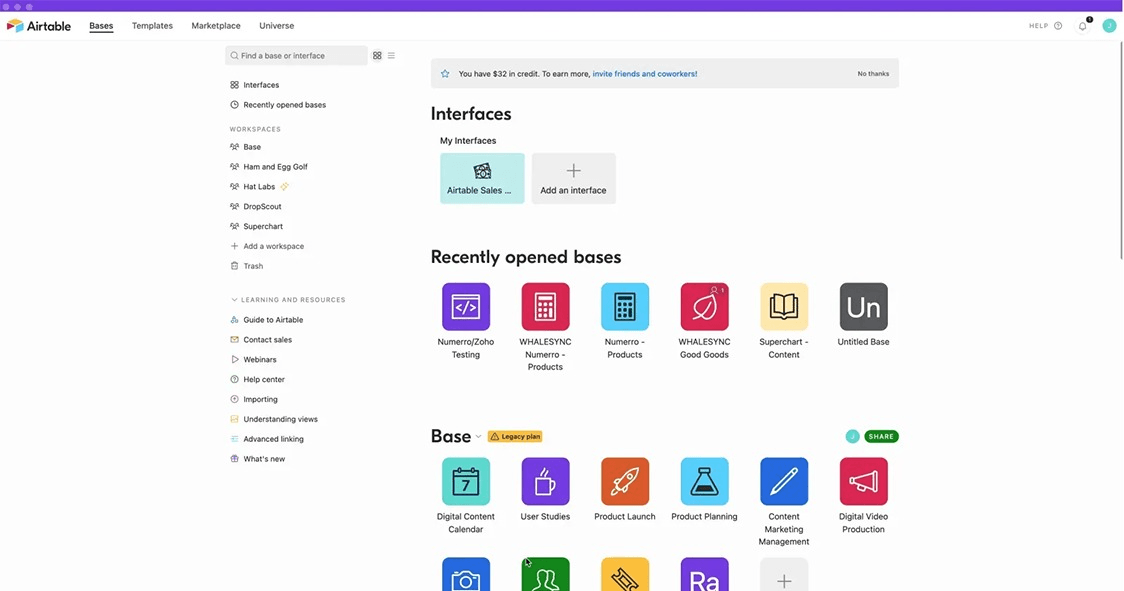Open the Digital Video Production megaphone base icon
Image resolution: width=1124 pixels, height=591 pixels.
point(863,481)
